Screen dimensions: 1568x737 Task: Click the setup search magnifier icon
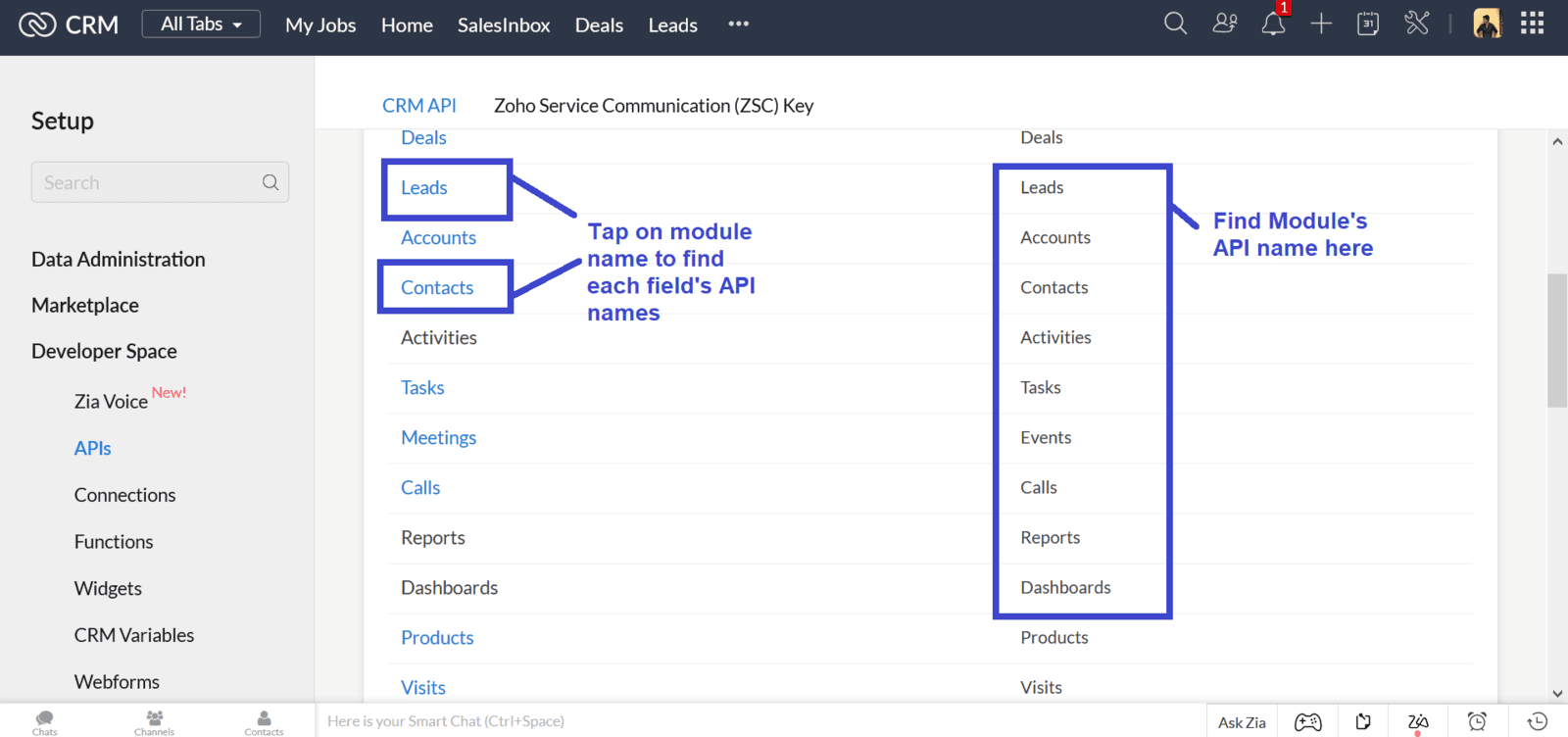(270, 182)
